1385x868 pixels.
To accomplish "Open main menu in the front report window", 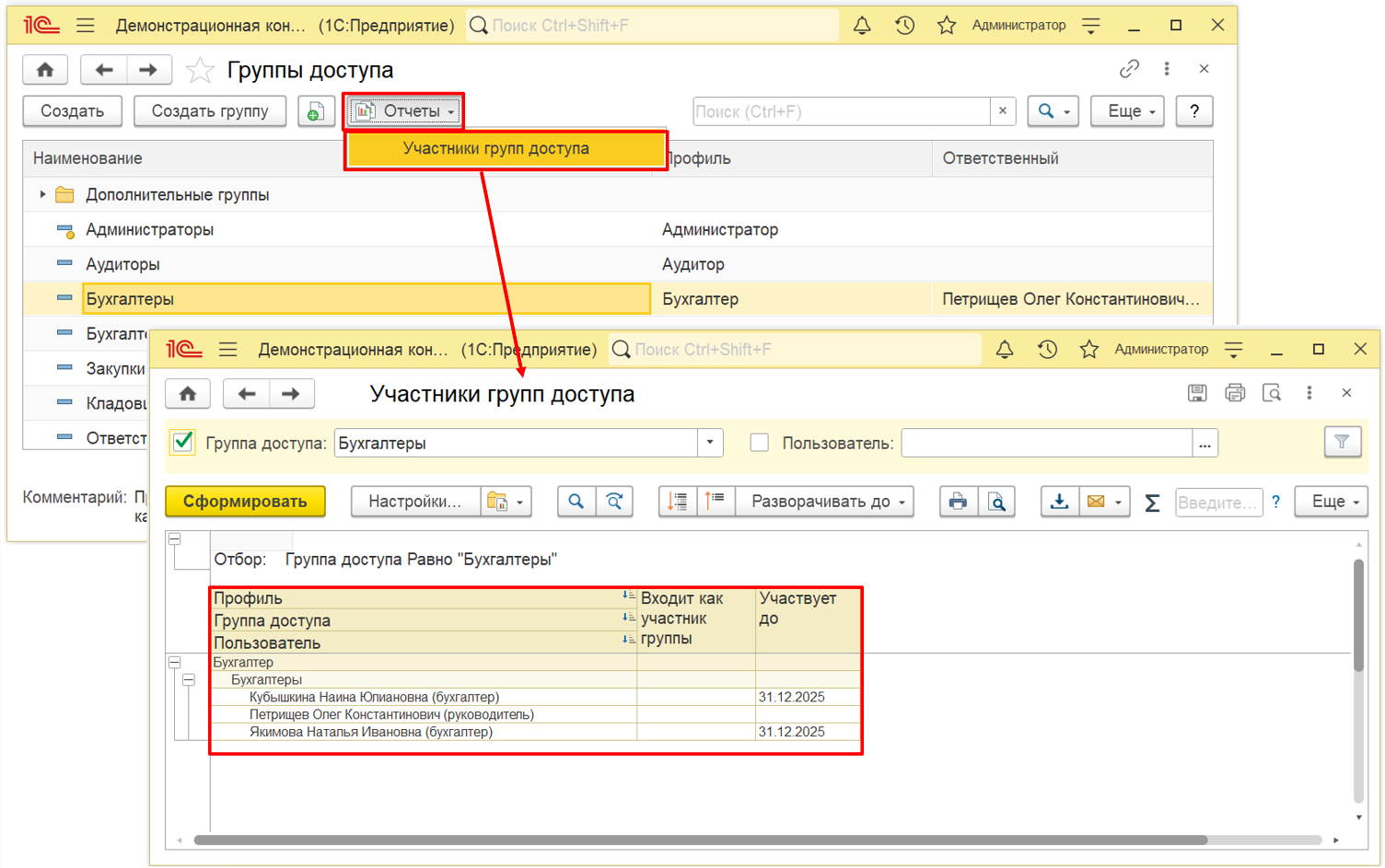I will pos(228,350).
